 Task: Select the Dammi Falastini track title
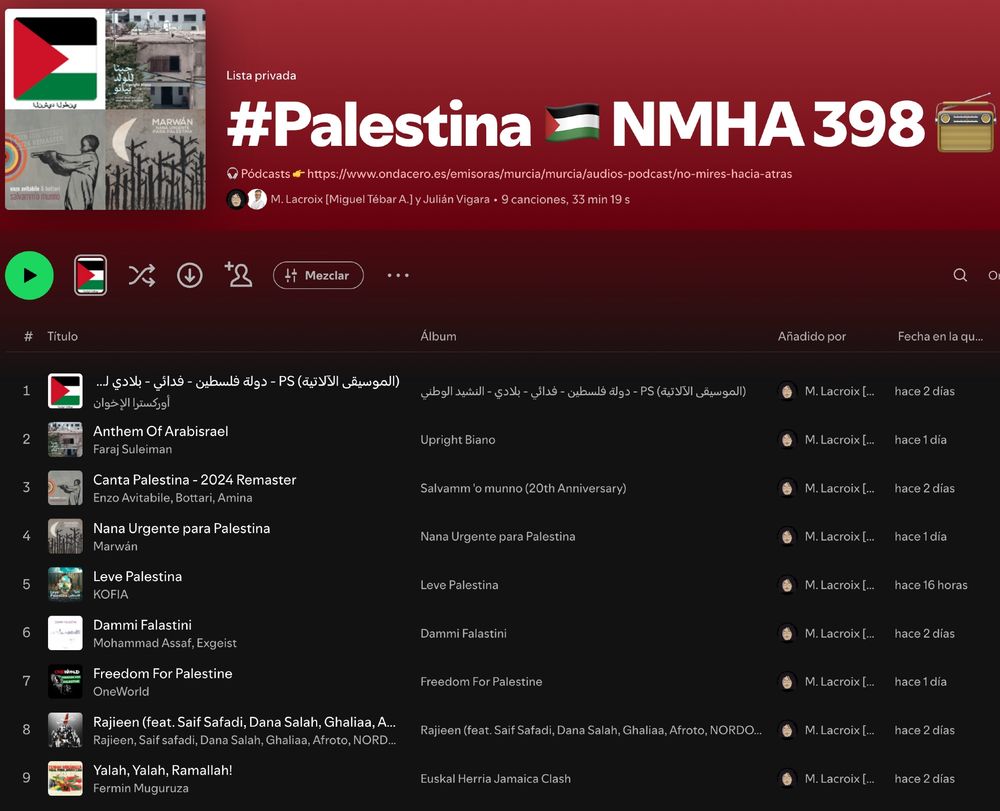(142, 625)
